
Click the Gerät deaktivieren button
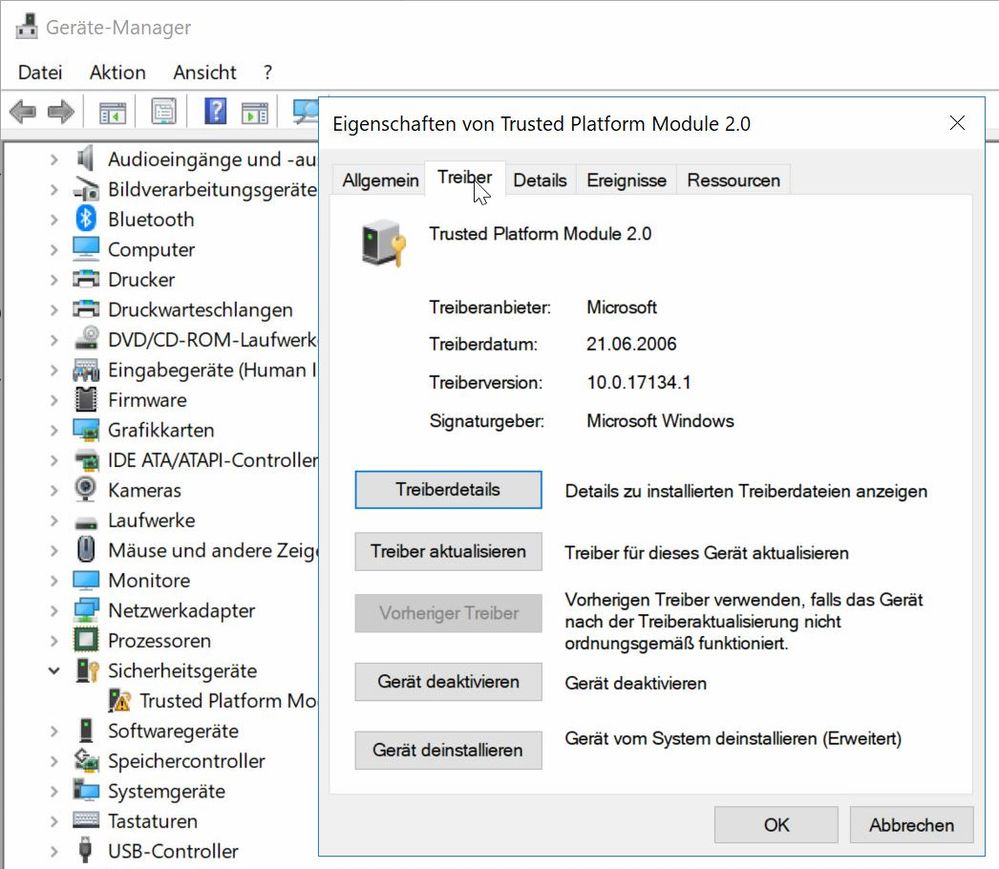tap(448, 682)
